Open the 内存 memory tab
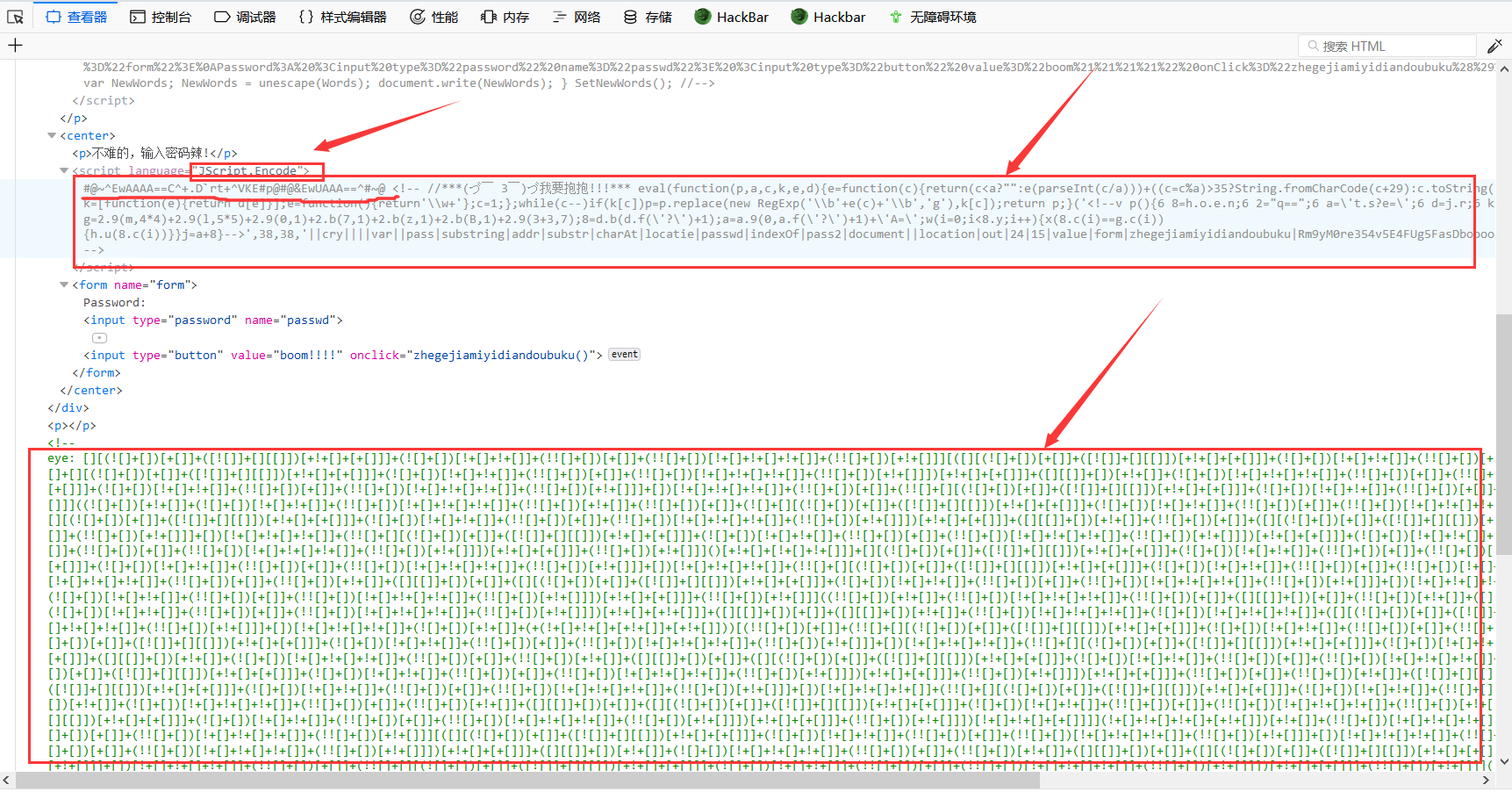1512x792 pixels. (x=505, y=17)
